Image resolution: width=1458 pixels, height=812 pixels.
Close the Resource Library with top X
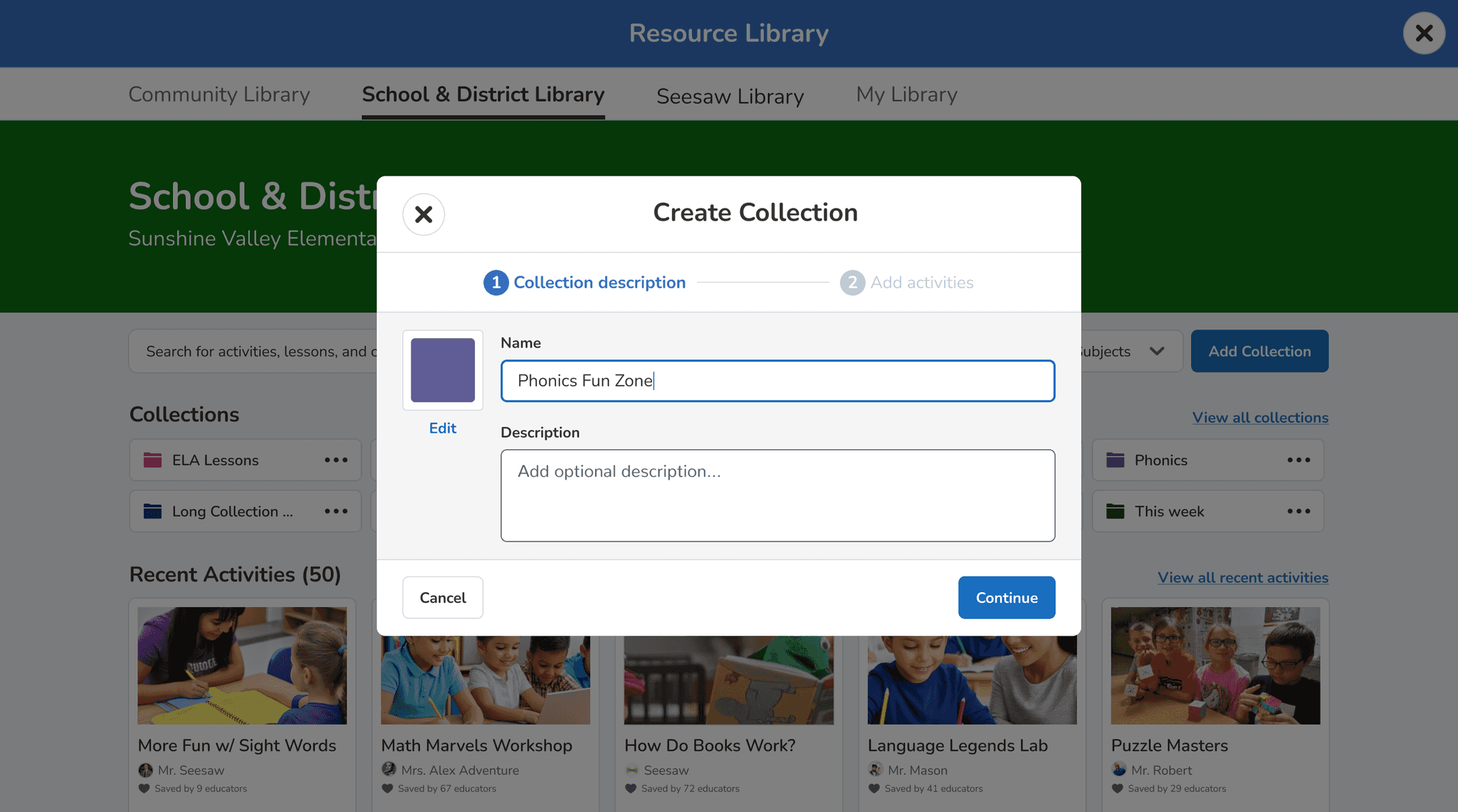(x=1424, y=33)
